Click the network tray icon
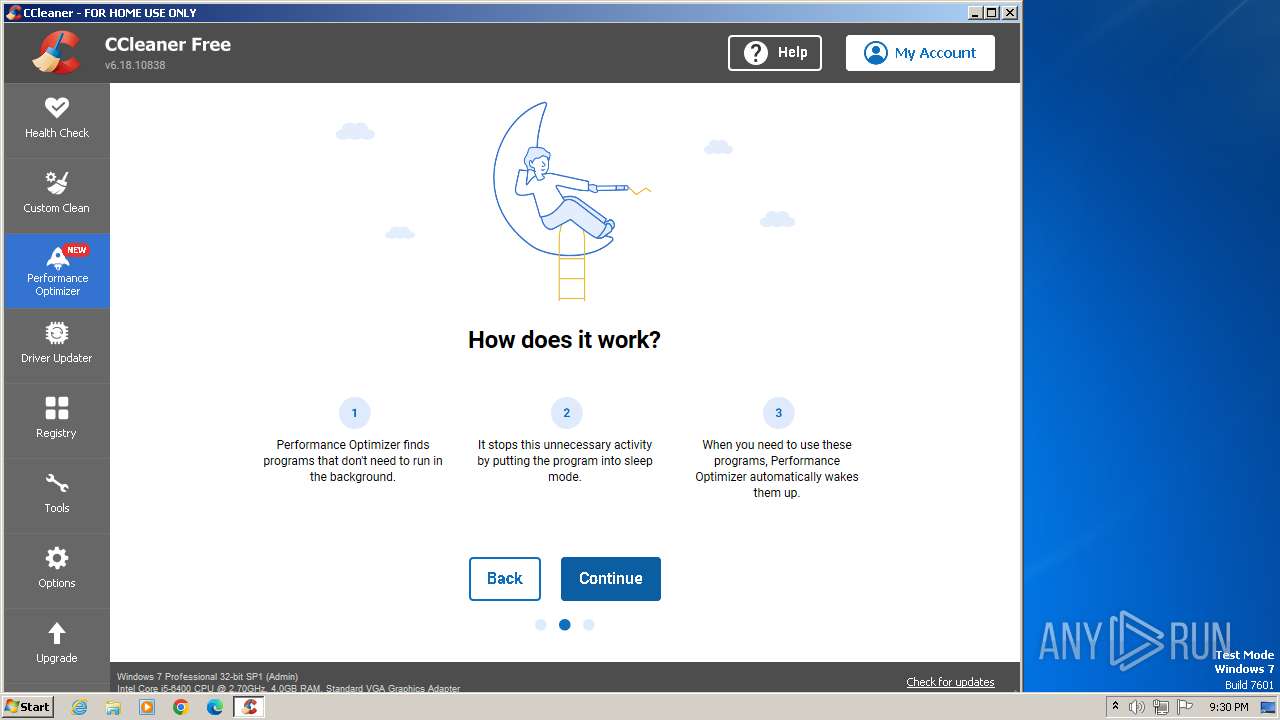This screenshot has height=720, width=1280. coord(1161,707)
